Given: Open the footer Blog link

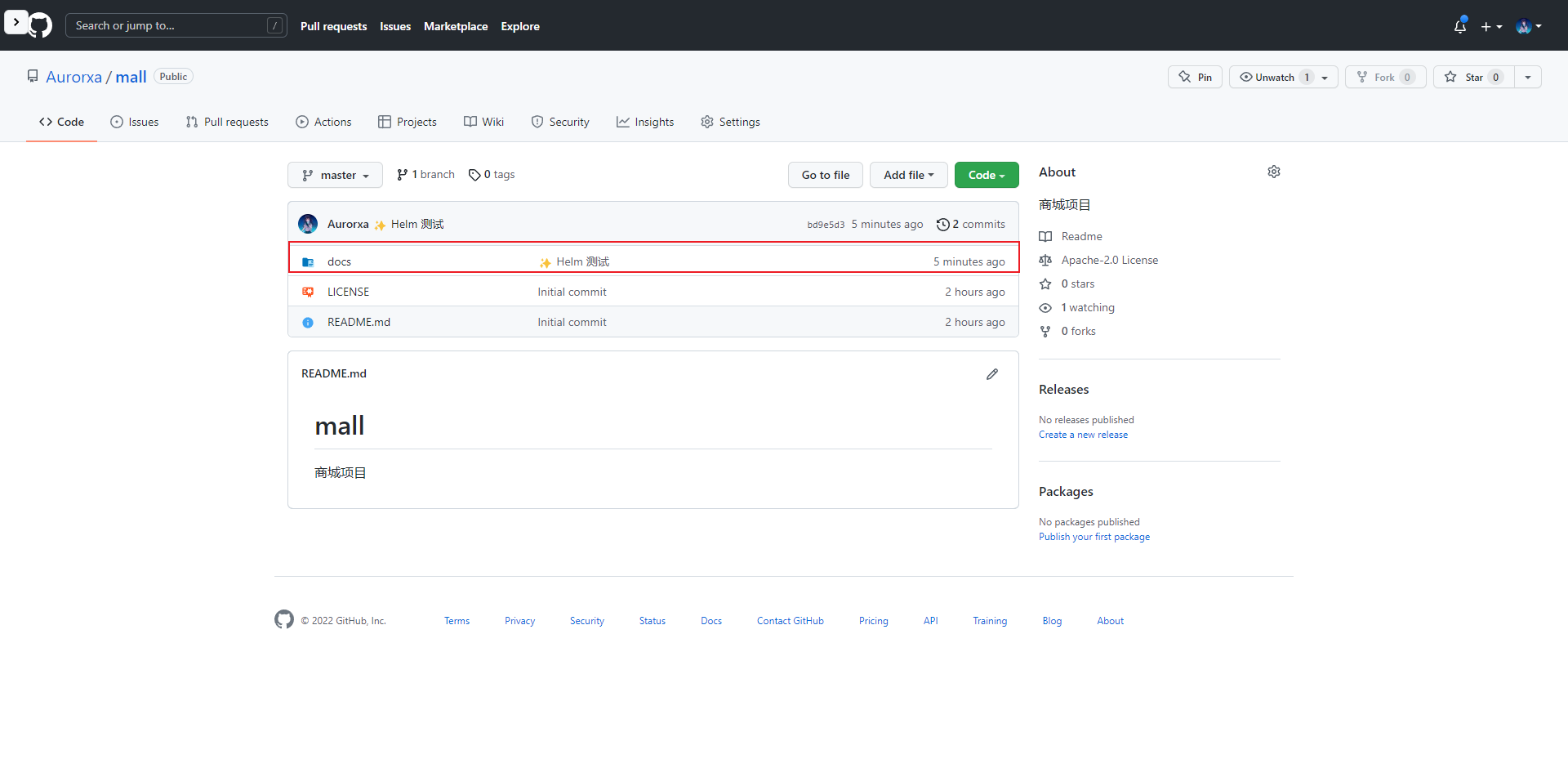Looking at the screenshot, I should coord(1052,621).
